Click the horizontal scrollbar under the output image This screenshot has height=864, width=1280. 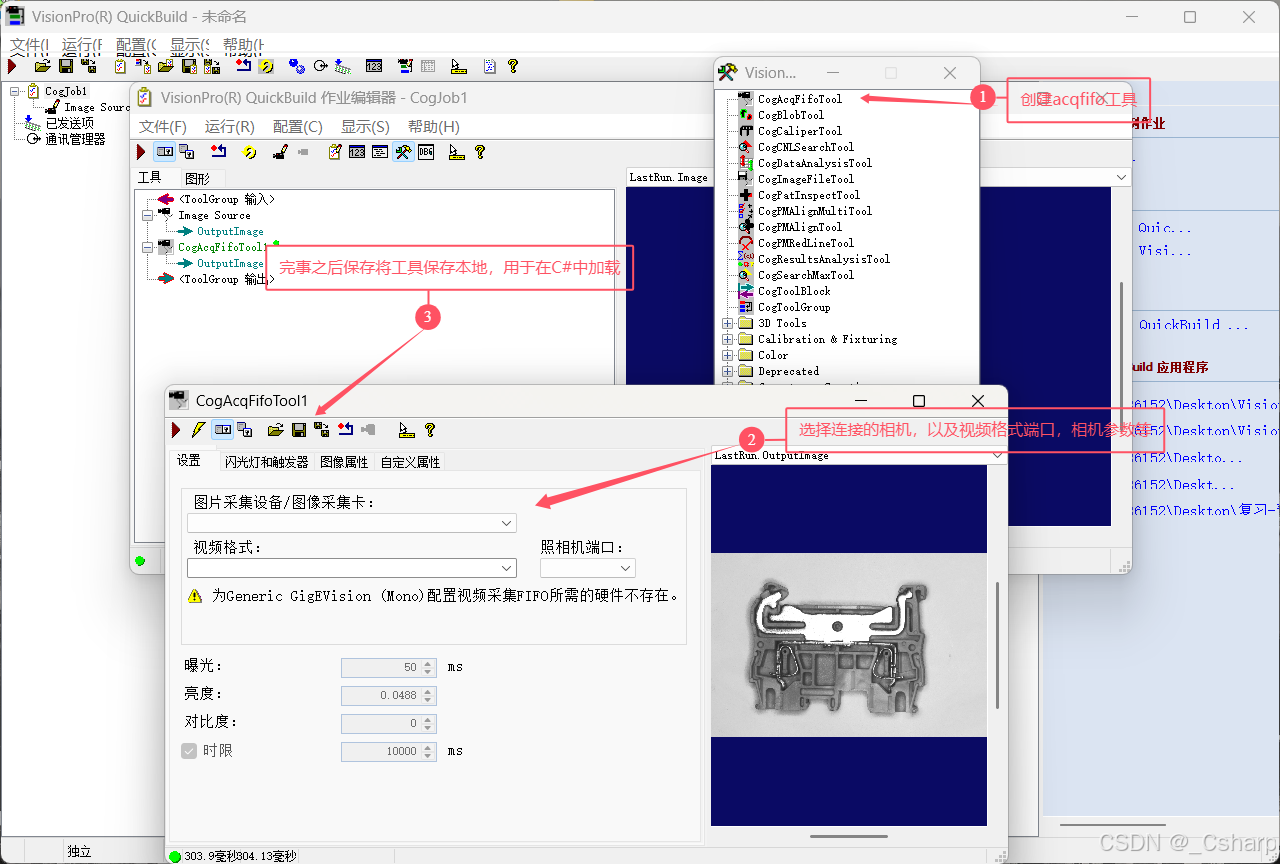point(848,837)
